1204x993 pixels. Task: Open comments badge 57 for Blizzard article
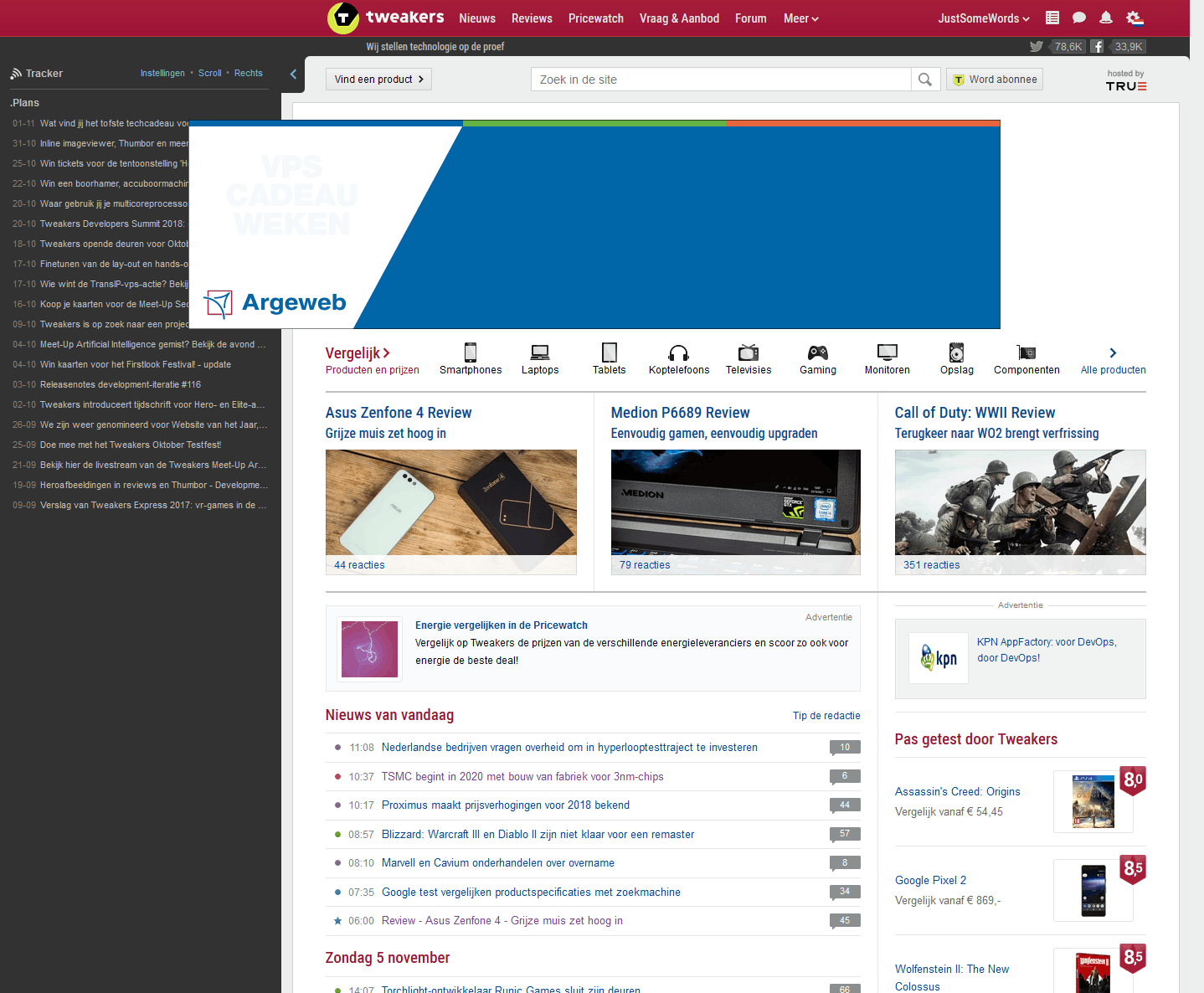click(845, 834)
